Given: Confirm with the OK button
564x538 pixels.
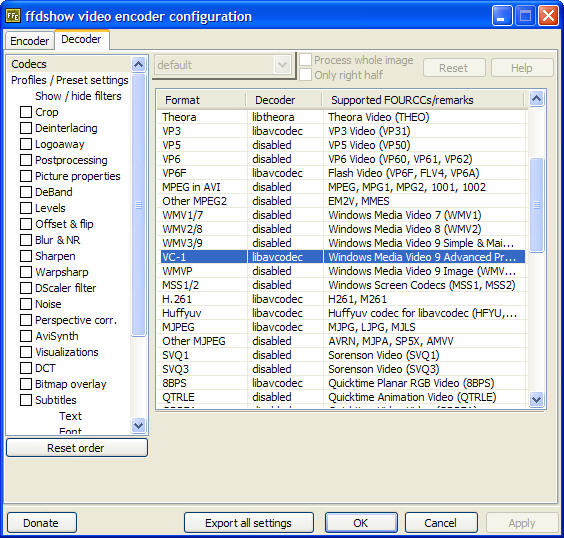Looking at the screenshot, I should 361,523.
